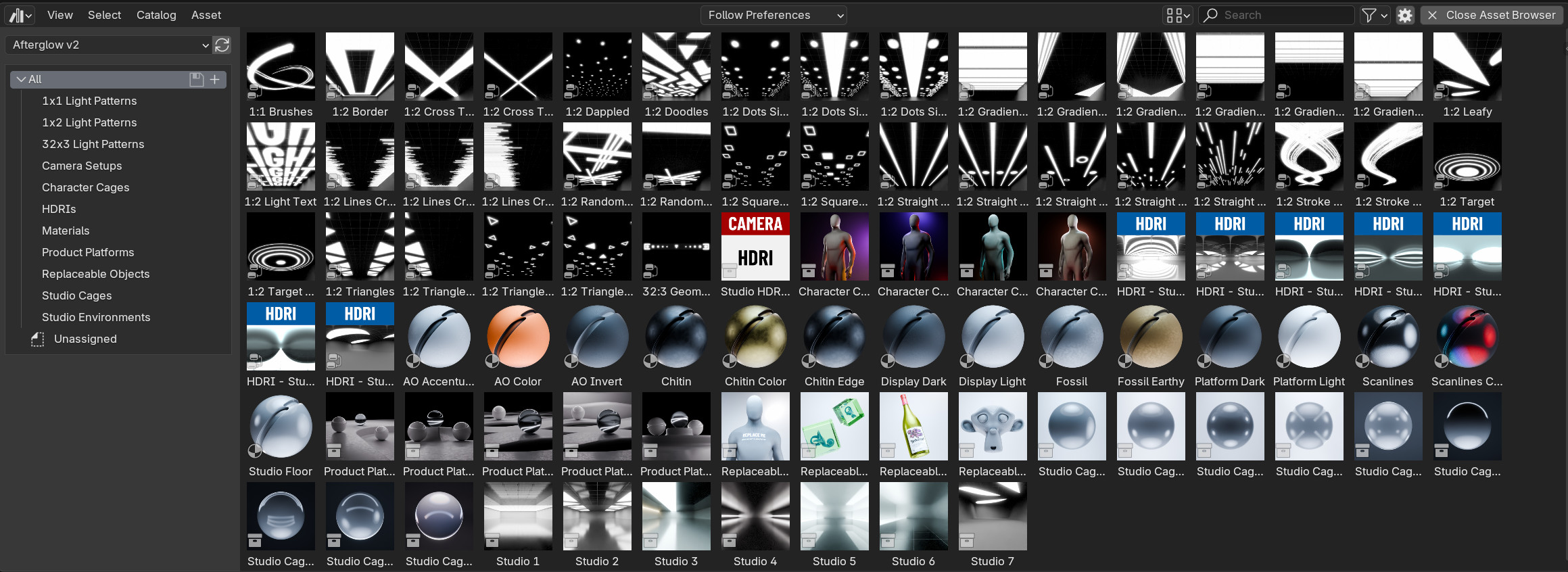
Task: Select the 1:2 Doodles asset
Action: pos(676,75)
